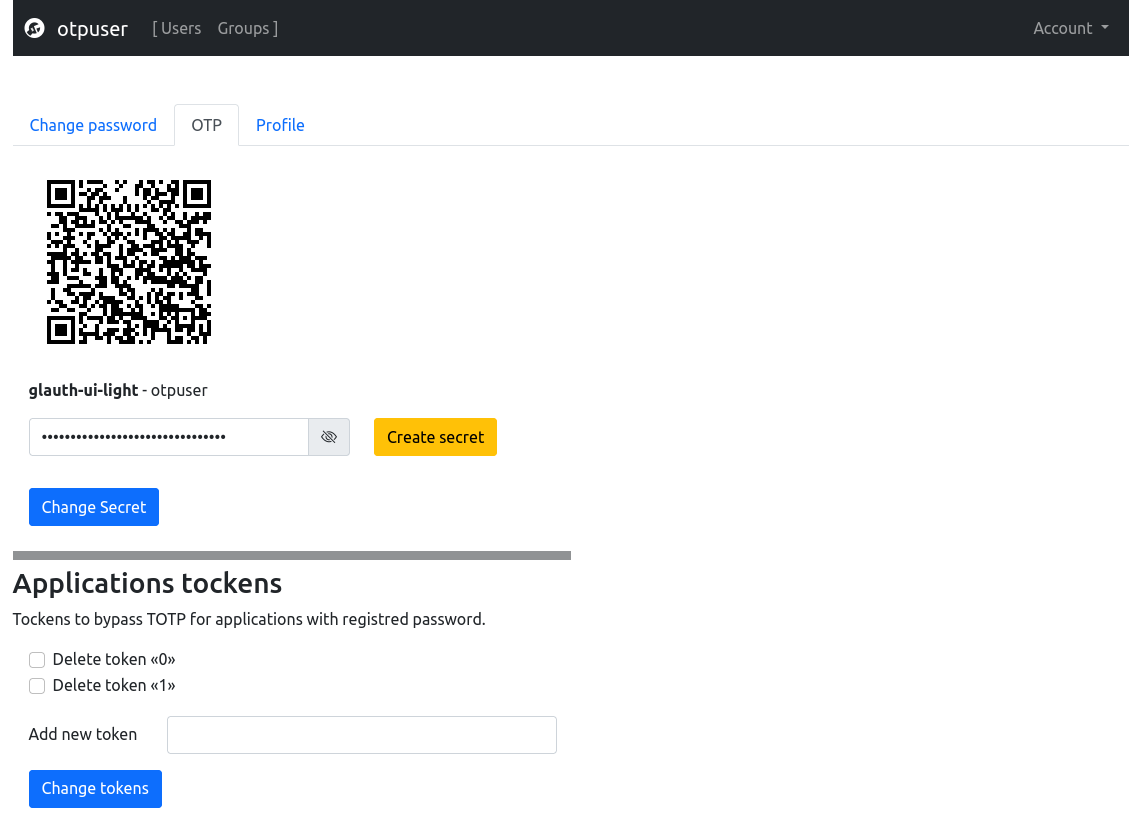Click the Change tokens button
The height and width of the screenshot is (832, 1146).
[95, 789]
